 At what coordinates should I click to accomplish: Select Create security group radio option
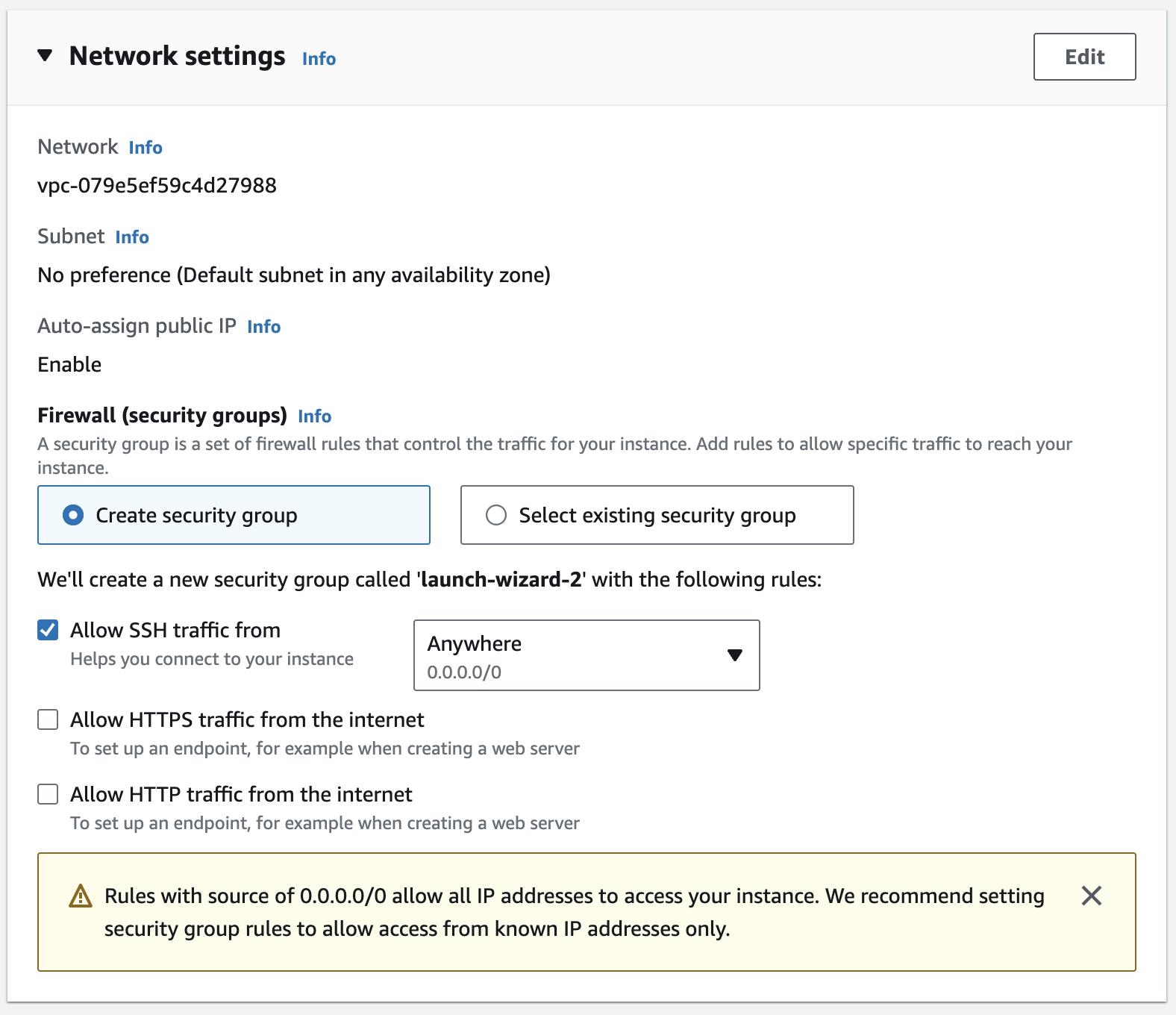pyautogui.click(x=73, y=516)
